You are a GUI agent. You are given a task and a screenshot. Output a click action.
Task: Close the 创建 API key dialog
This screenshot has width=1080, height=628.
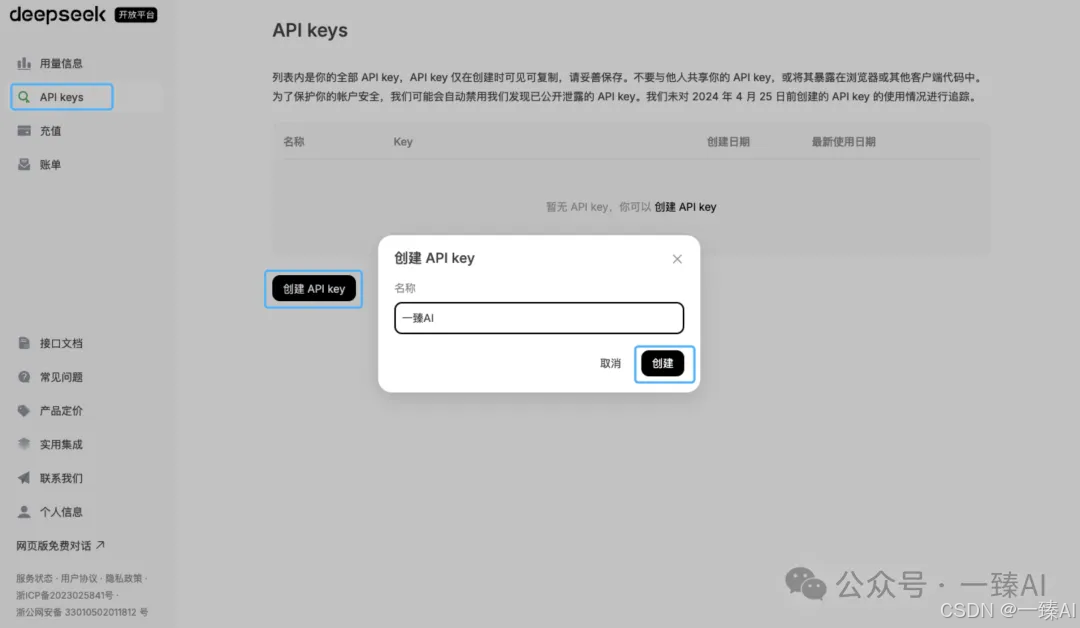[677, 259]
